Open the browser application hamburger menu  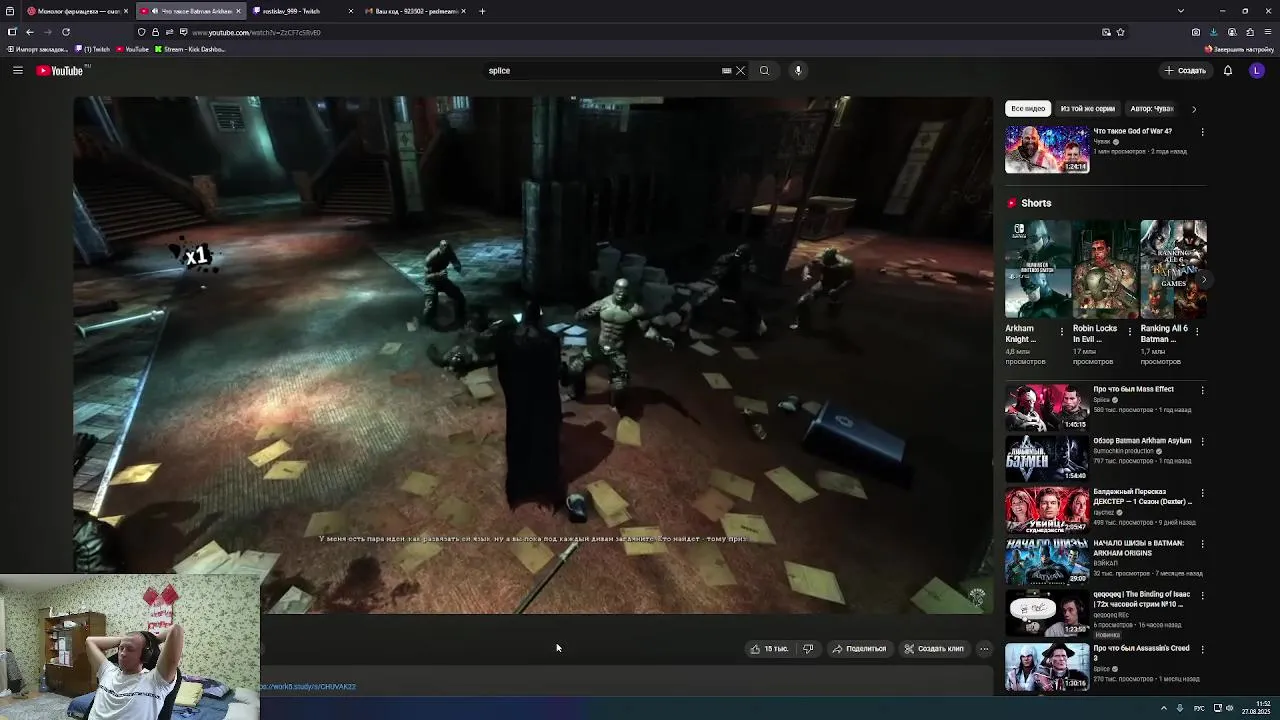tap(1268, 32)
